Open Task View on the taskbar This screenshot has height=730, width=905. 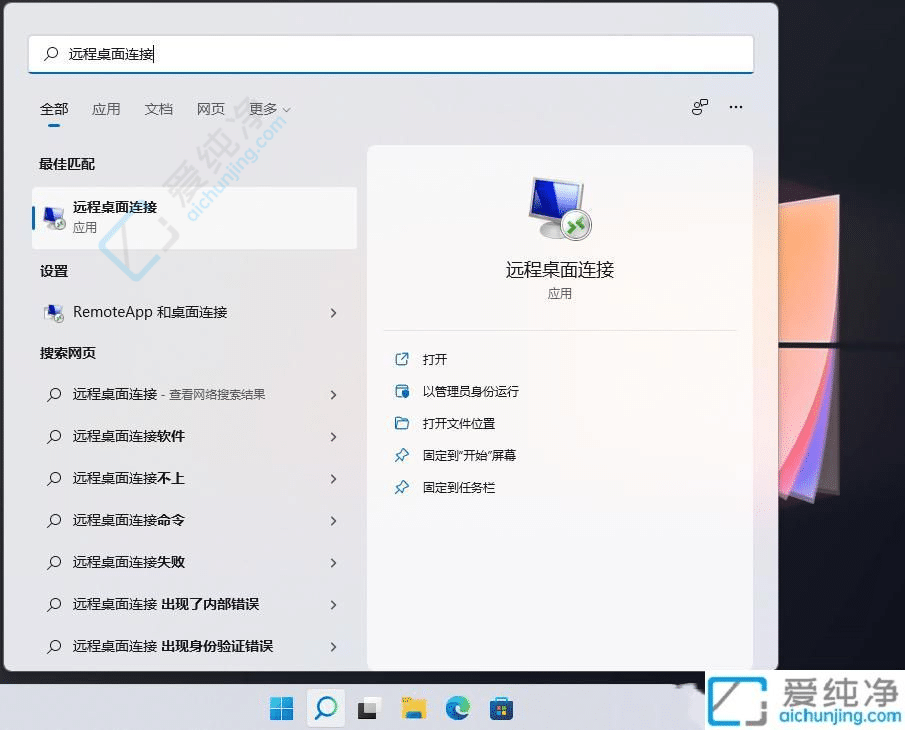pyautogui.click(x=368, y=708)
